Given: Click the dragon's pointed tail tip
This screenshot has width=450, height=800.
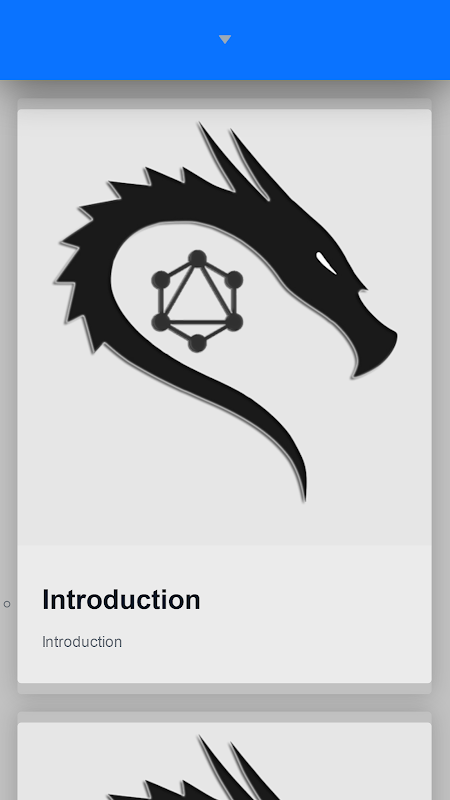Looking at the screenshot, I should tap(302, 485).
